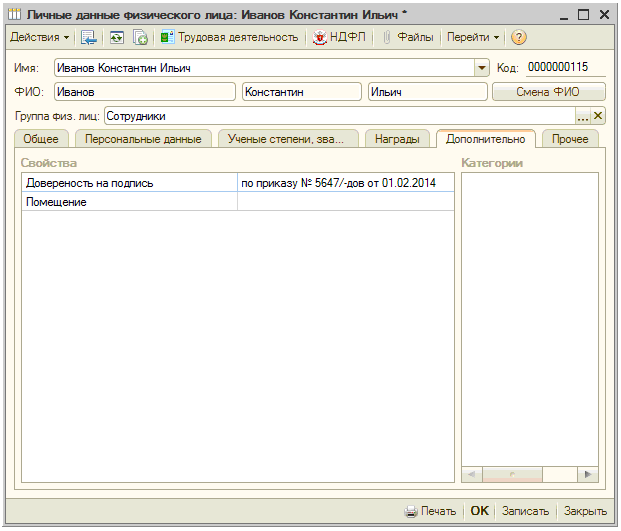Click the Константин first name field
Screen dimensions: 621x531
[302, 92]
